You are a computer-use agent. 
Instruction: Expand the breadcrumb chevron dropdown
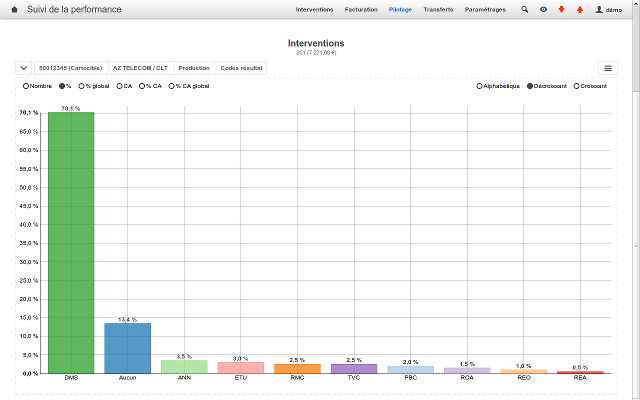point(24,68)
